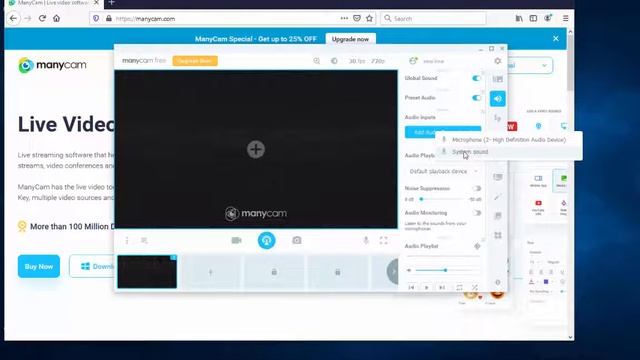
Task: Open the Presets panel icon in sidebar
Action: (x=498, y=79)
